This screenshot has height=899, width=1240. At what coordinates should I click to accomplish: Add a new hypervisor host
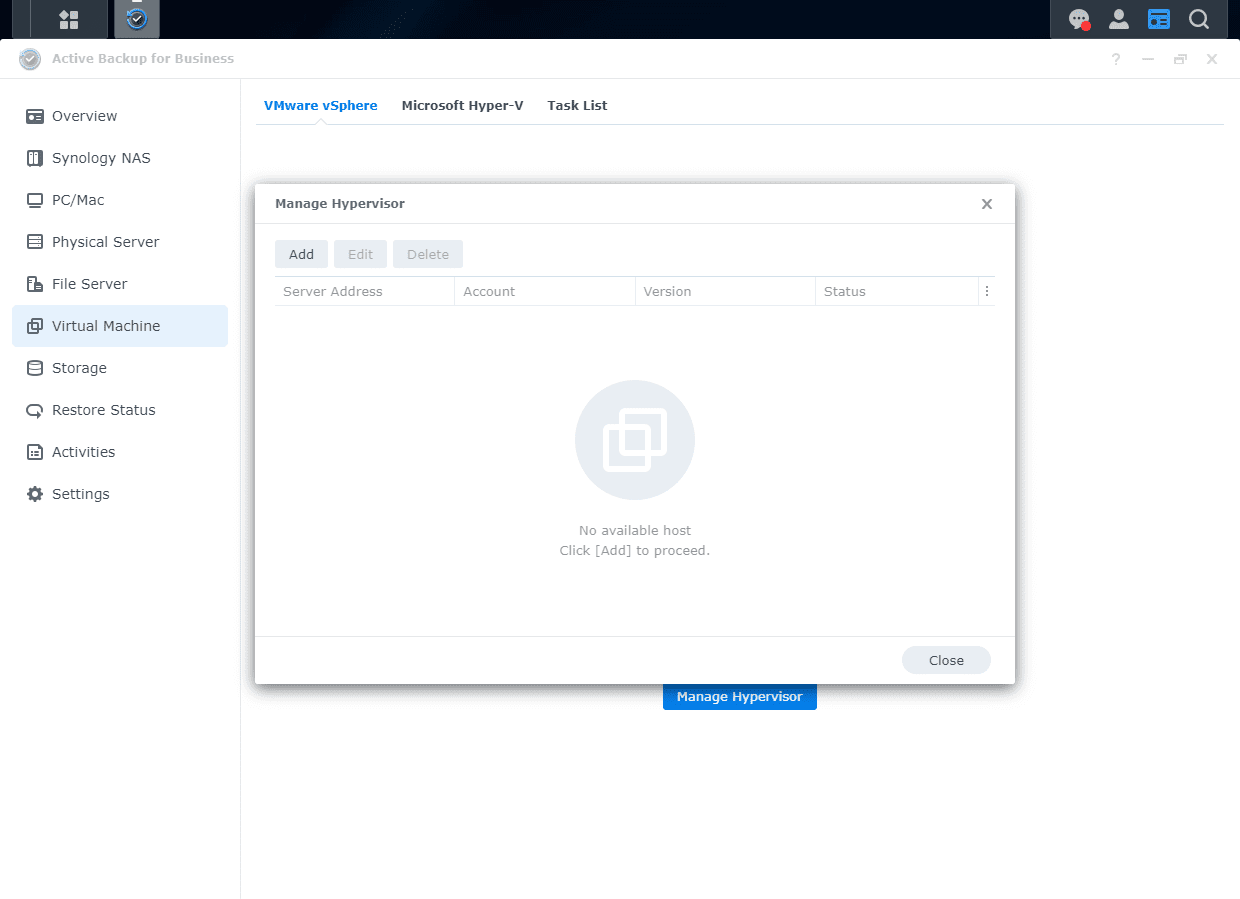301,253
